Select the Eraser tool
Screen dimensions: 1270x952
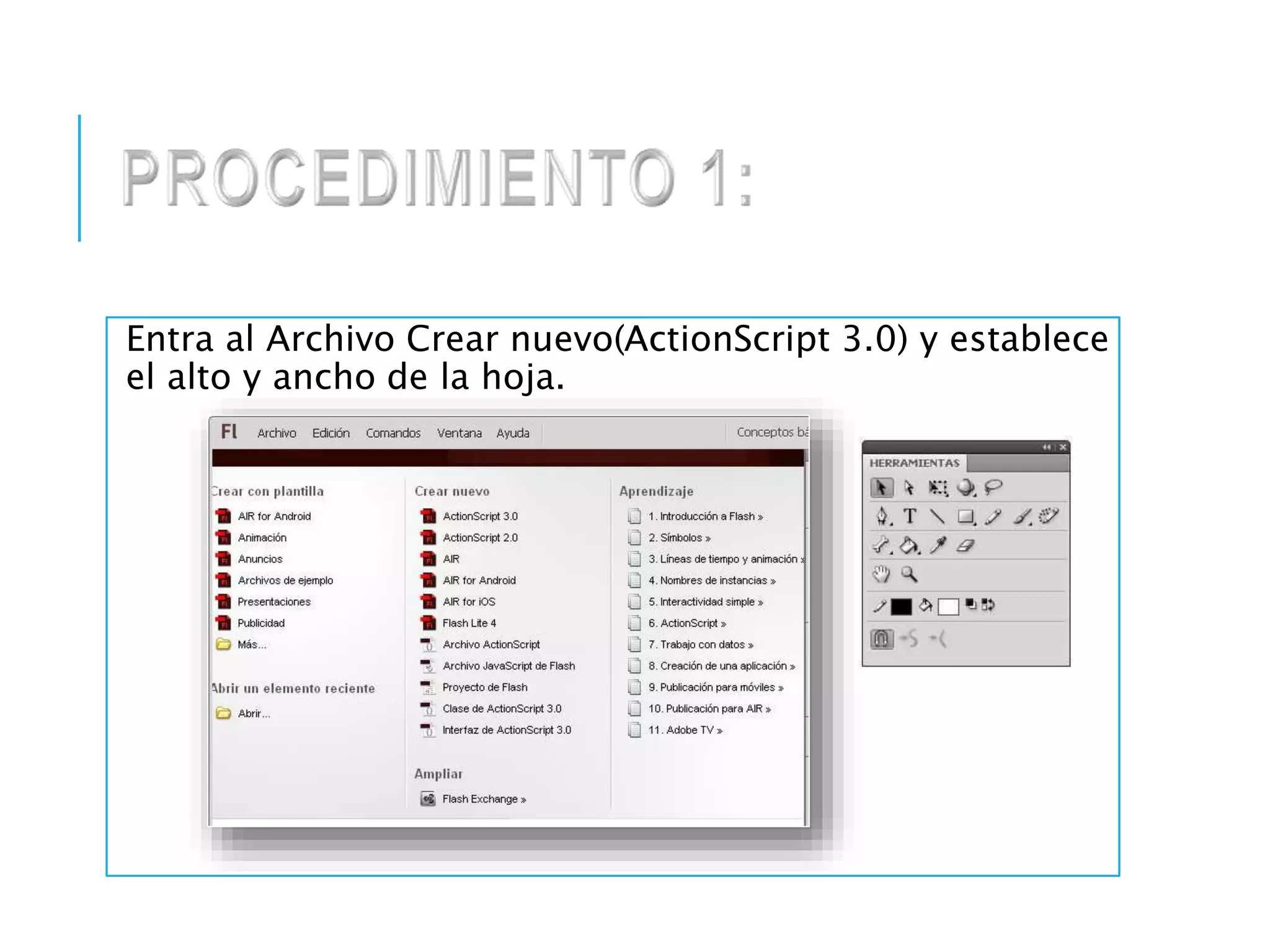[966, 545]
